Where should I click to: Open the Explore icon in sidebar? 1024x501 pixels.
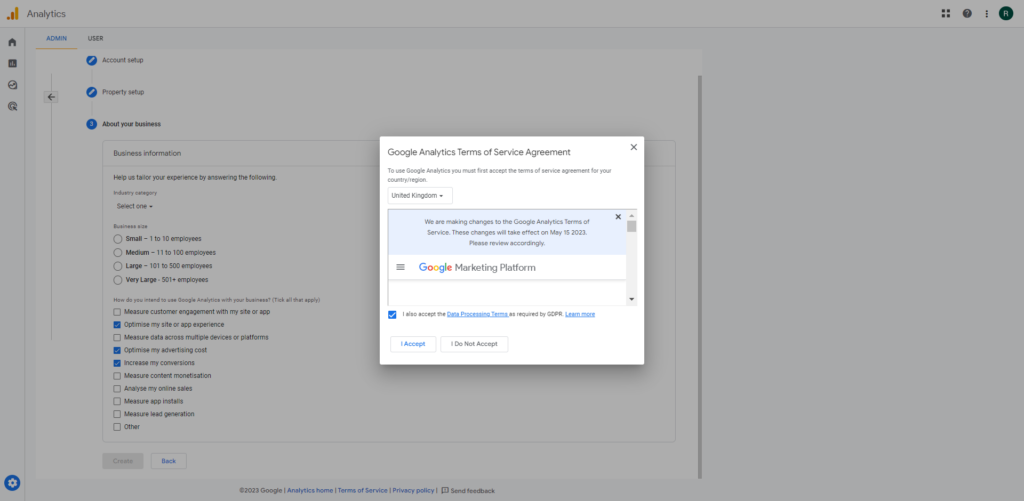(12, 85)
